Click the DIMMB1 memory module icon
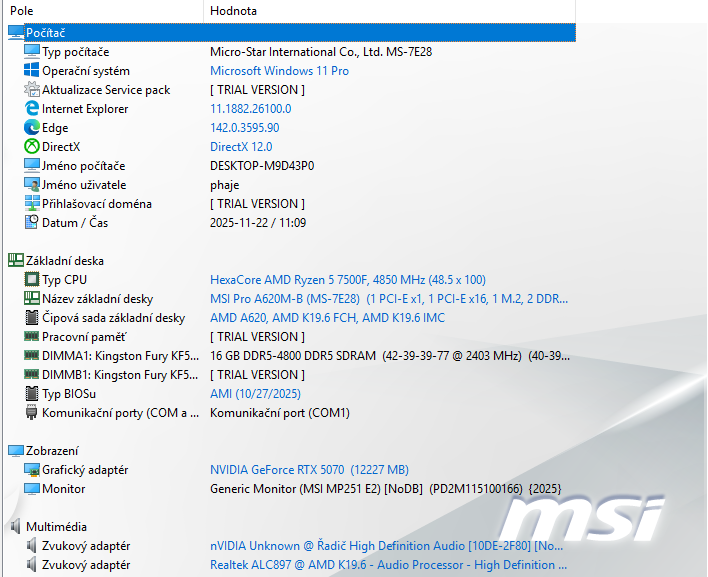This screenshot has width=708, height=577. 32,374
